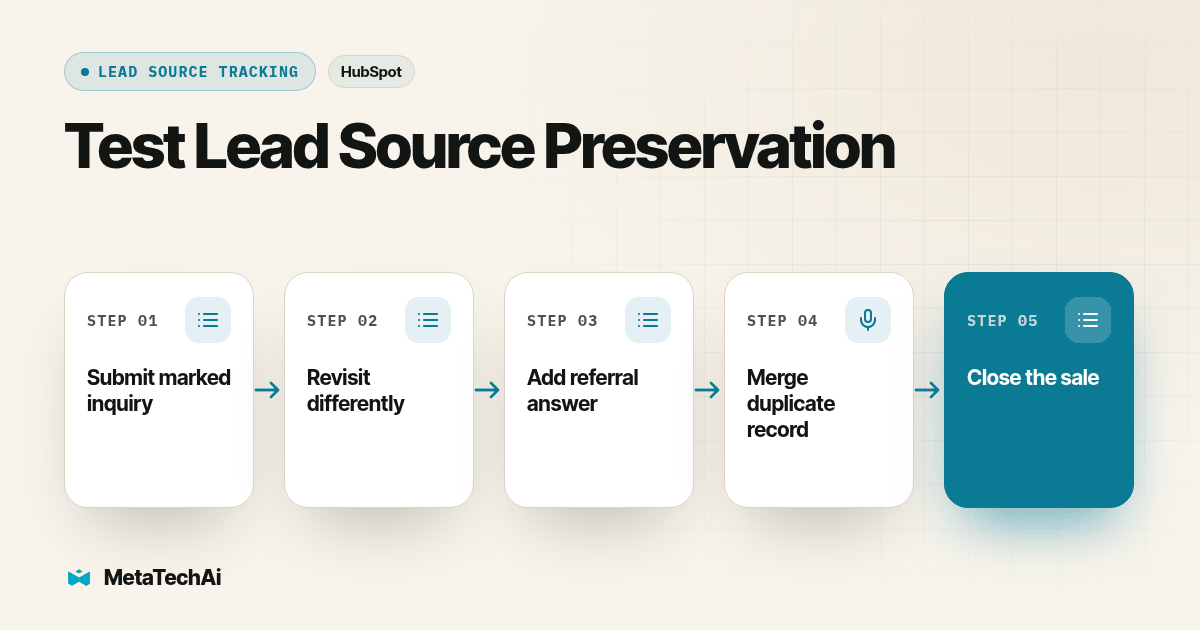The width and height of the screenshot is (1200, 630).
Task: Select the HubSpot badge
Action: click(371, 72)
